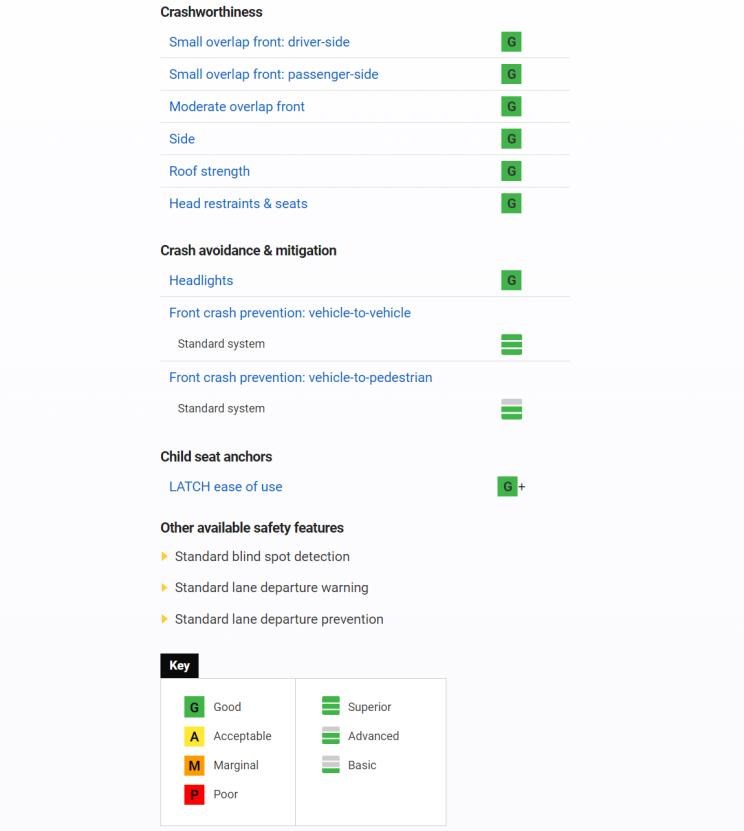Click the Advanced bars icon for vehicle-to-pedestrian Standard system
Screen dimensions: 744x831
click(511, 409)
